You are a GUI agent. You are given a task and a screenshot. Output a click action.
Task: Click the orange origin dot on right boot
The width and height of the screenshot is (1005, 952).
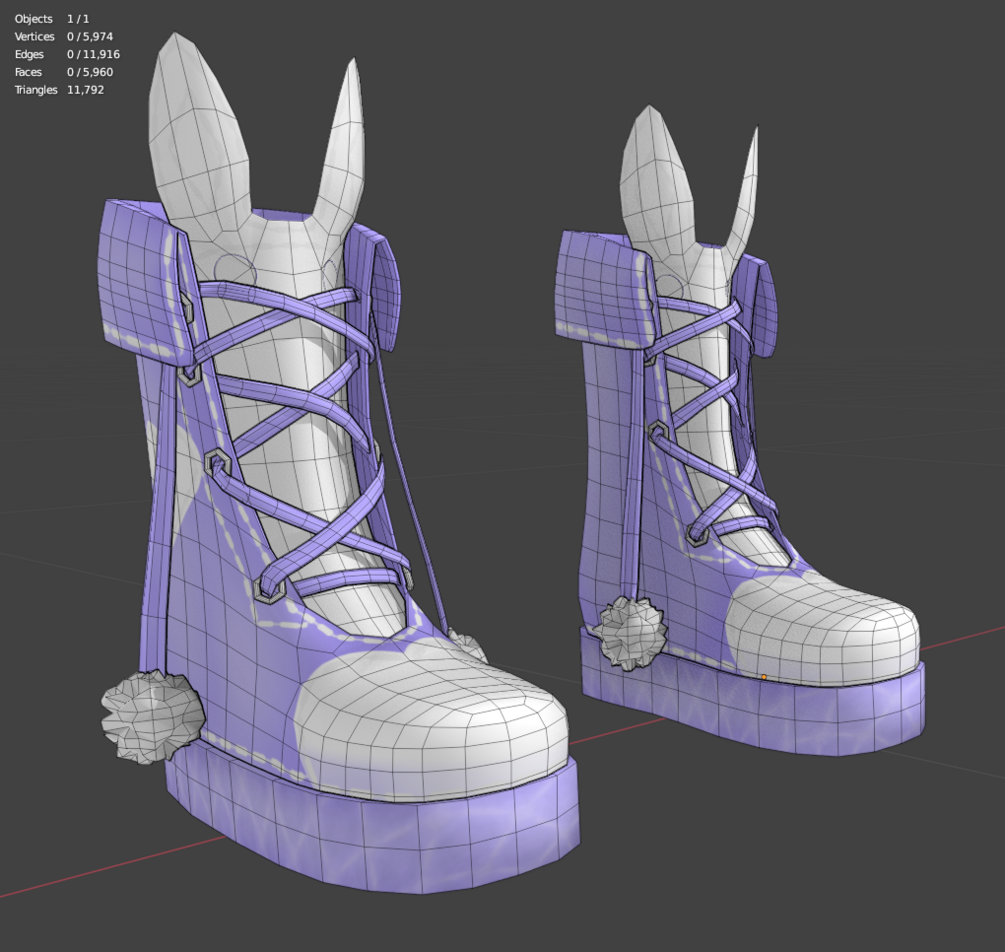pyautogui.click(x=763, y=676)
